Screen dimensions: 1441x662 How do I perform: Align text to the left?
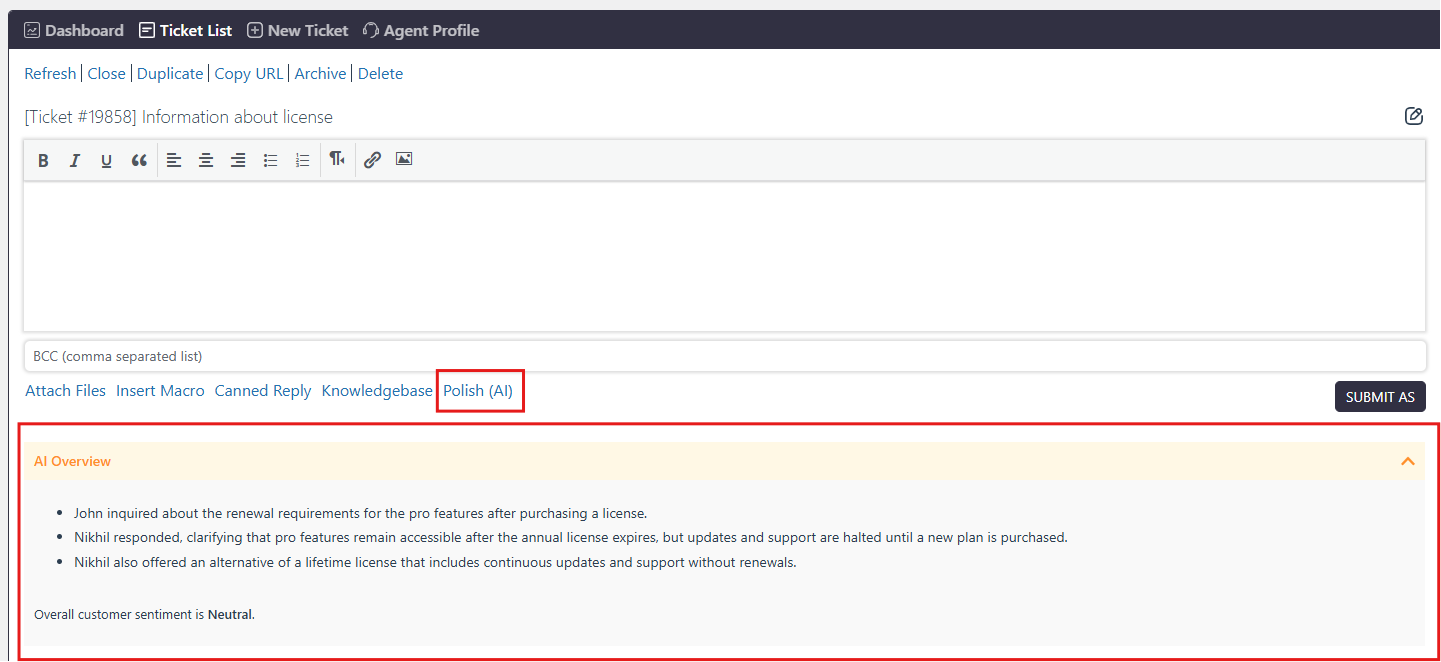[x=174, y=160]
